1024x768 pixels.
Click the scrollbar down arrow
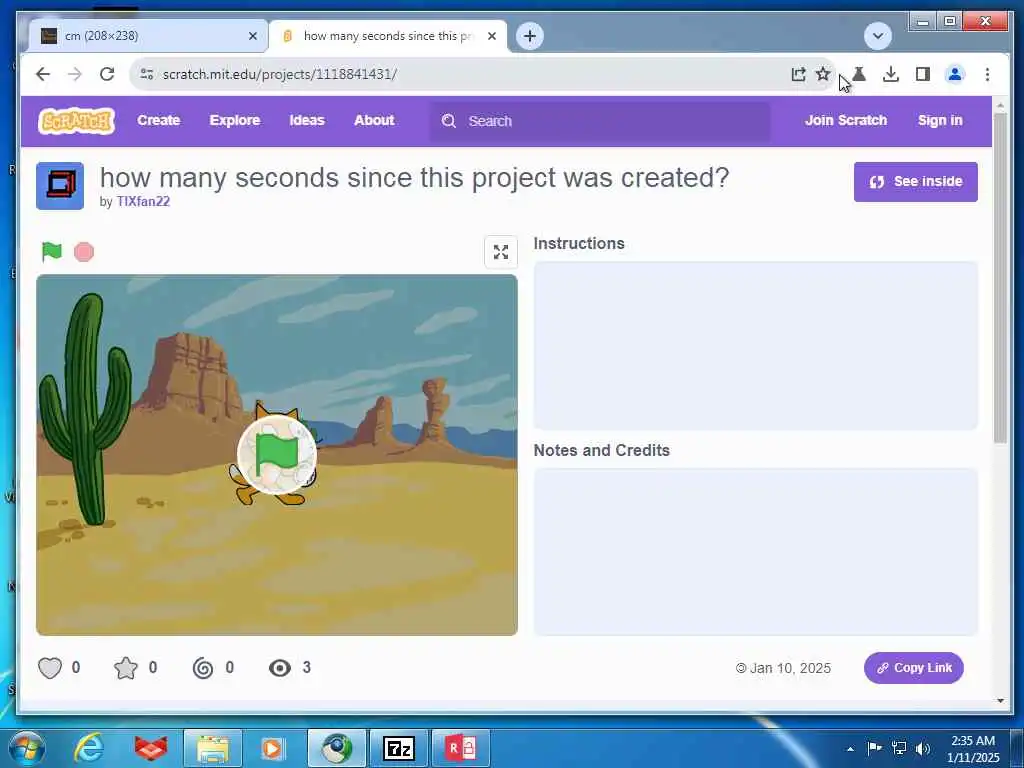(x=1000, y=701)
